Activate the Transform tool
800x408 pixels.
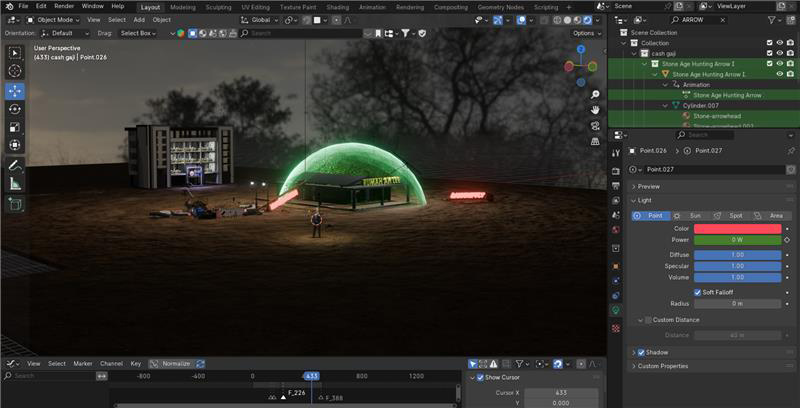[15, 145]
